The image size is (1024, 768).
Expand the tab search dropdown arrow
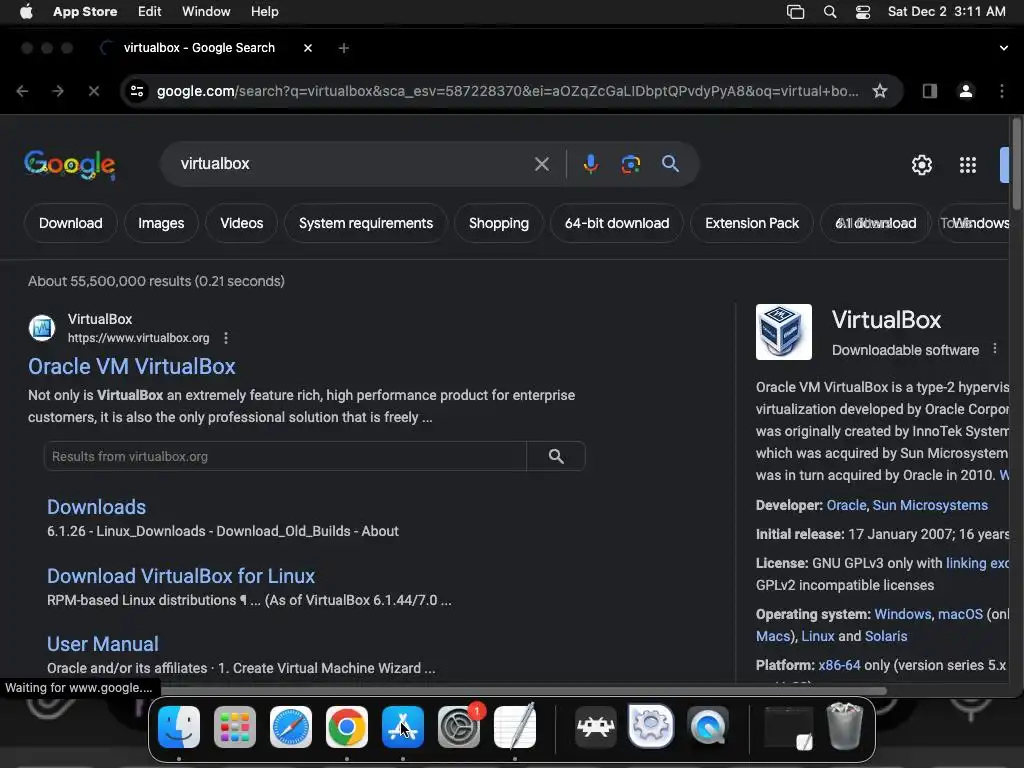click(1004, 48)
